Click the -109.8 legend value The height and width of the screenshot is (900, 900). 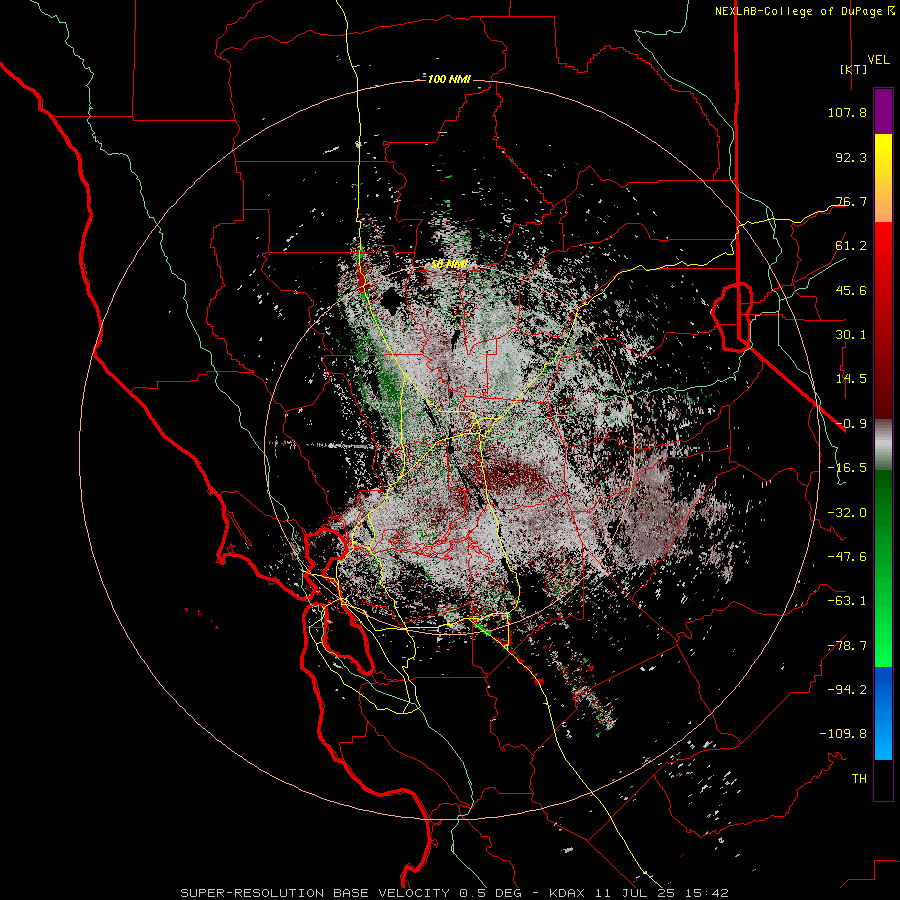coord(843,734)
